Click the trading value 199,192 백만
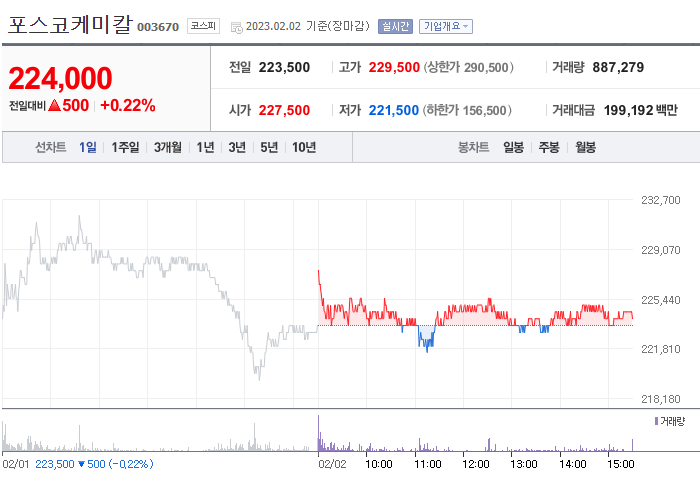The image size is (700, 477). coord(641,110)
